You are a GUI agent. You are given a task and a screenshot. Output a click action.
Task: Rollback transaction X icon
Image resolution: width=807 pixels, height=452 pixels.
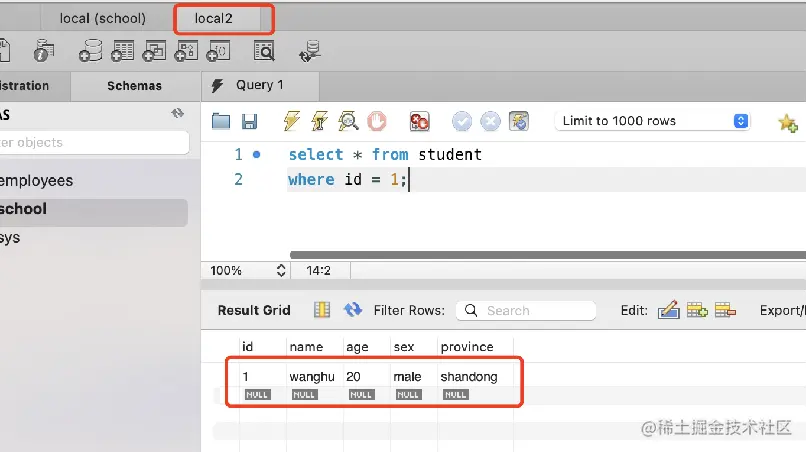tap(490, 121)
